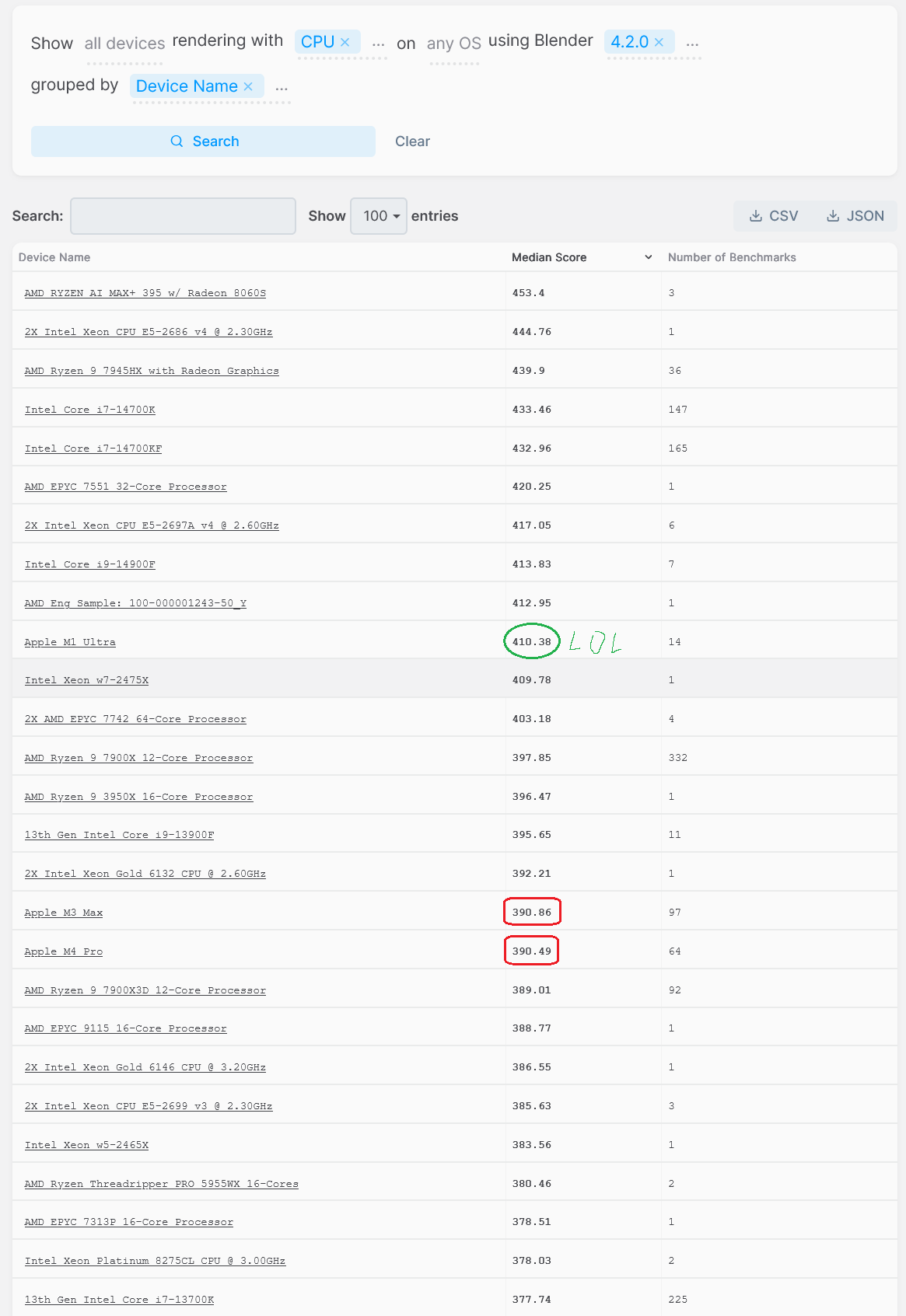906x1316 pixels.
Task: Open 2X AMD EPYC 7742 64-Core link
Action: (135, 719)
